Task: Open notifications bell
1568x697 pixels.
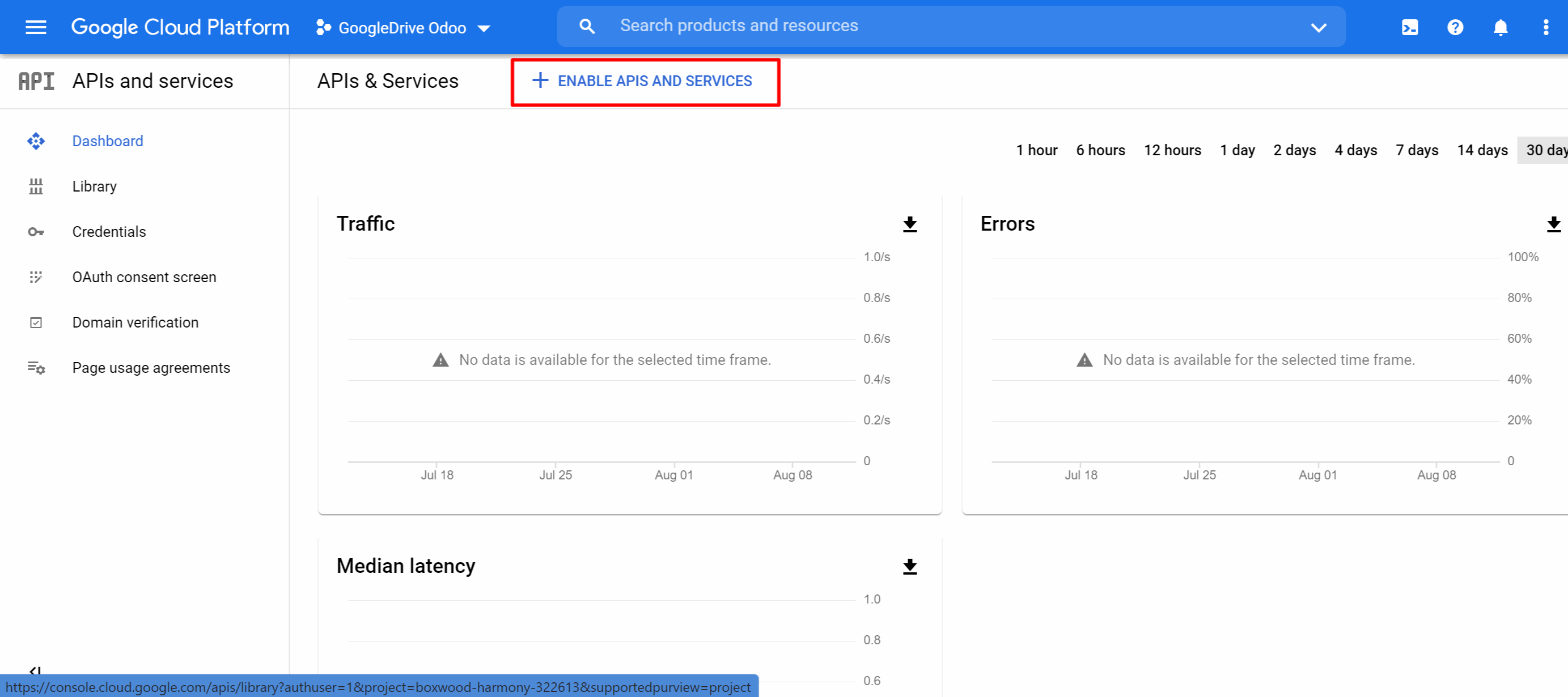Action: (x=1501, y=27)
